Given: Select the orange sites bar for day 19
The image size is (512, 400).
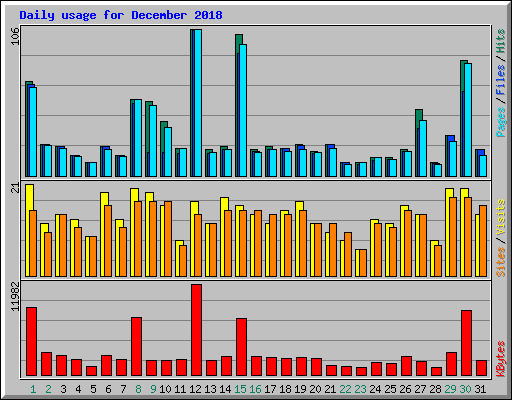Looking at the screenshot, I should (303, 243).
